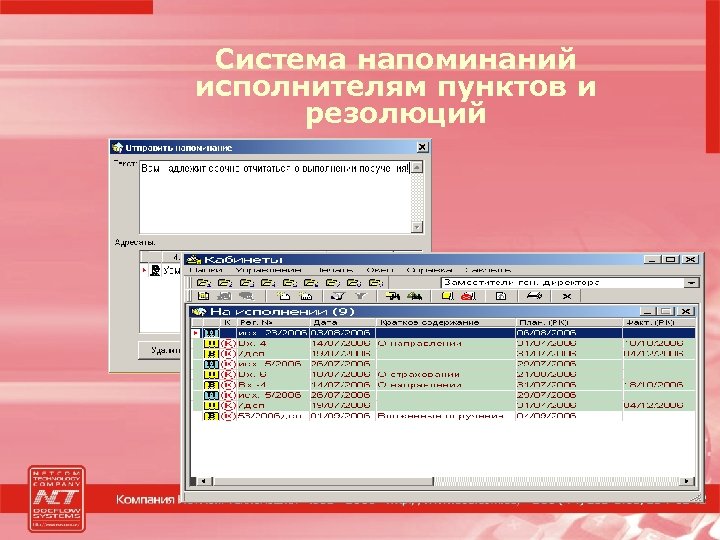Screen dimensions: 720x540
Task: Click the active filter funnel icon
Action: 338,297
